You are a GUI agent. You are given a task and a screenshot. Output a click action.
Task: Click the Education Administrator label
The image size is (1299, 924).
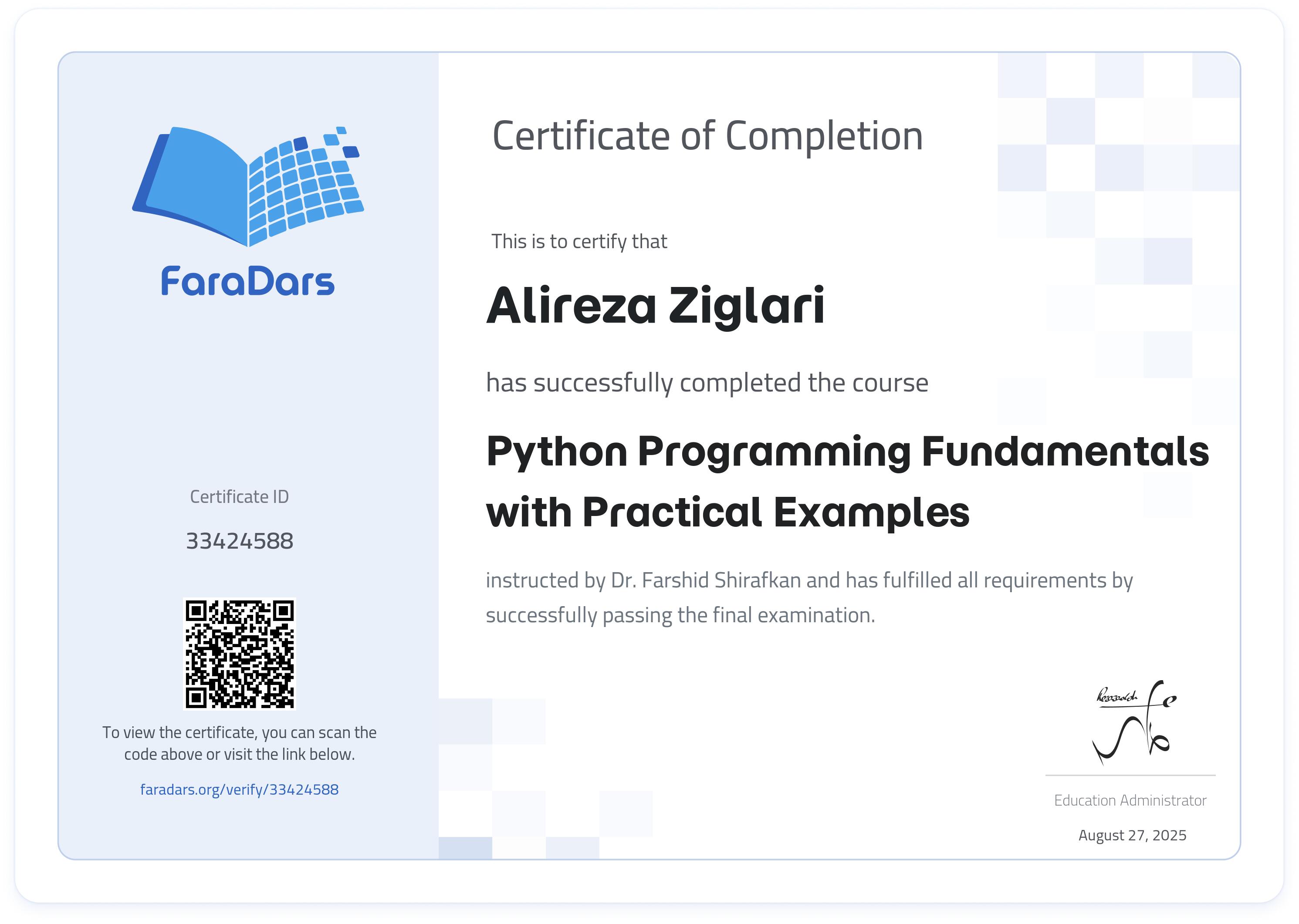pyautogui.click(x=1130, y=800)
